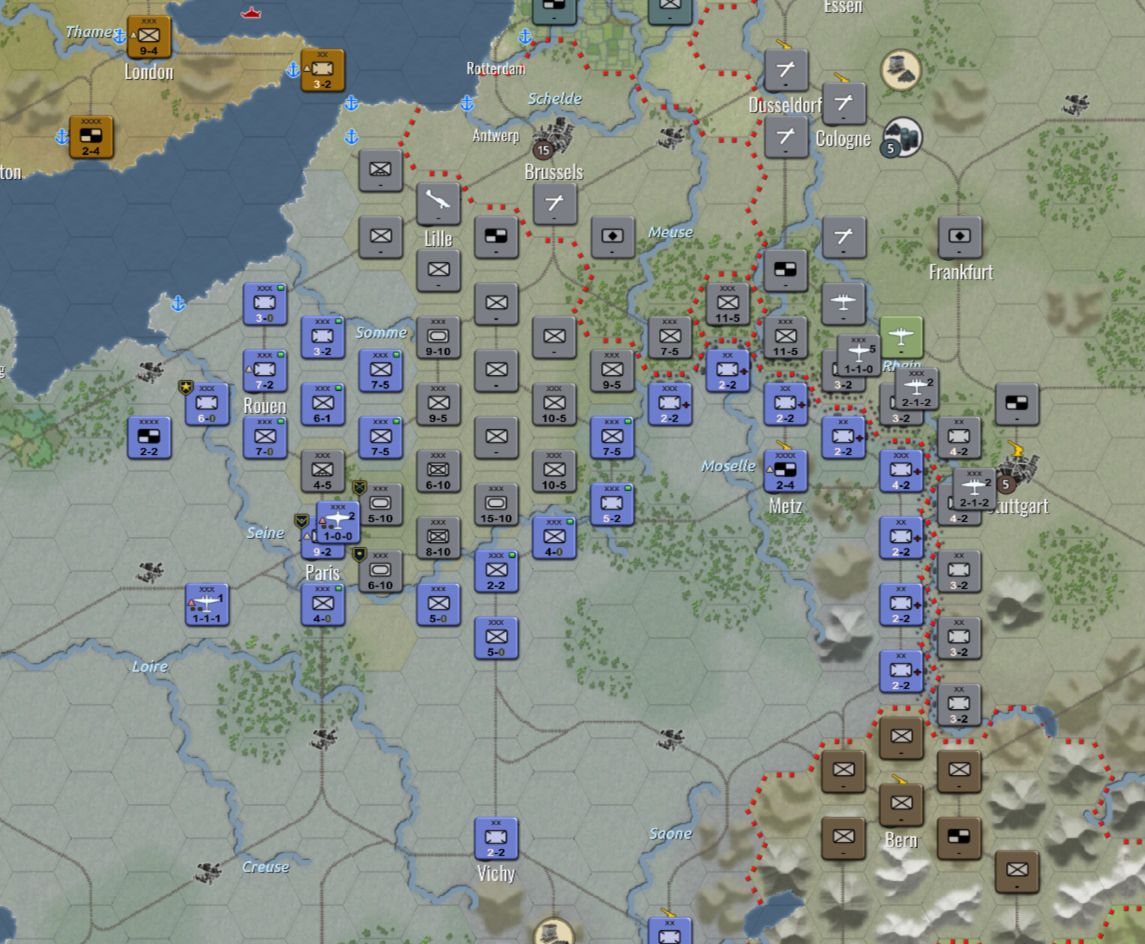Select the blue 7-0 infantry unit
This screenshot has width=1145, height=944.
[x=264, y=438]
